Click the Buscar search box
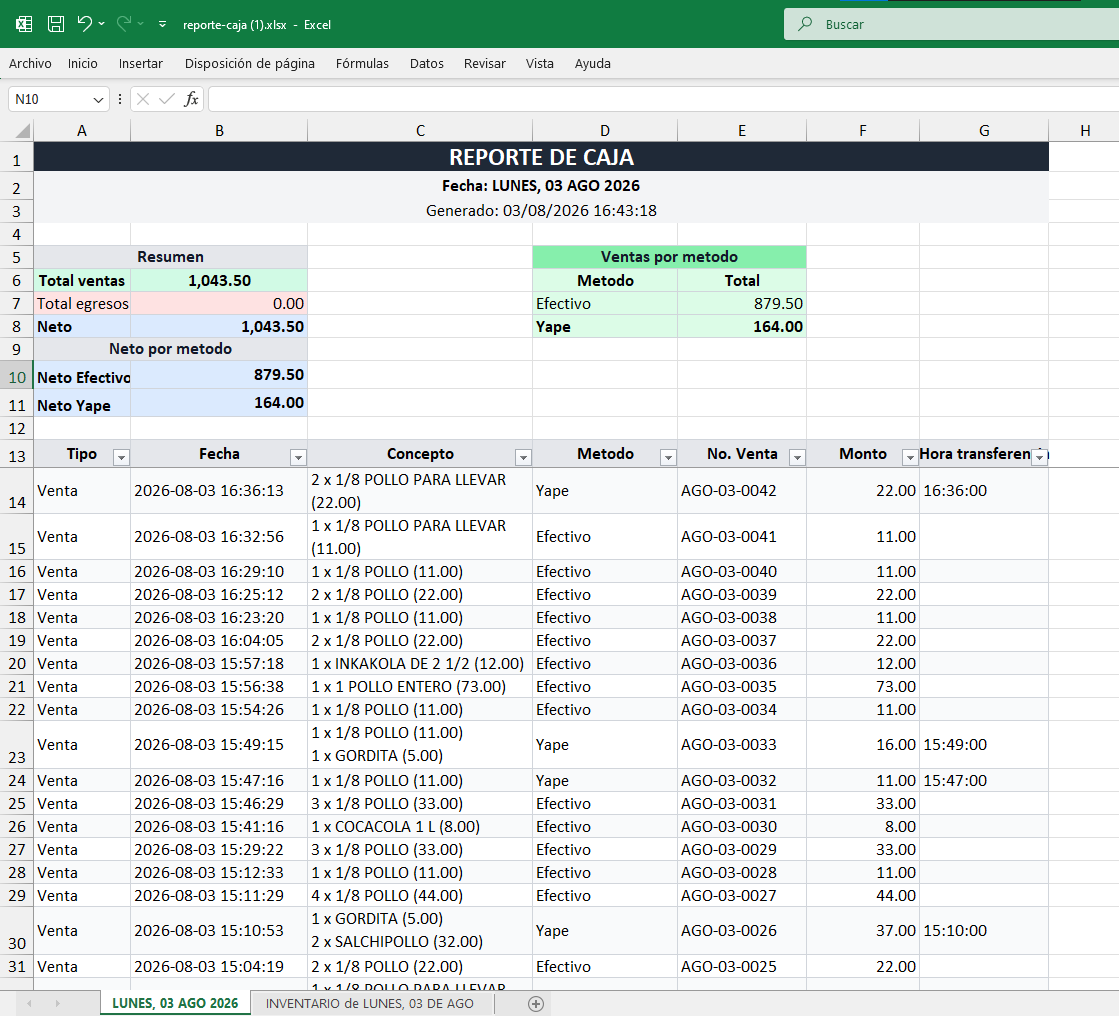Viewport: 1119px width, 1016px height. tap(951, 24)
